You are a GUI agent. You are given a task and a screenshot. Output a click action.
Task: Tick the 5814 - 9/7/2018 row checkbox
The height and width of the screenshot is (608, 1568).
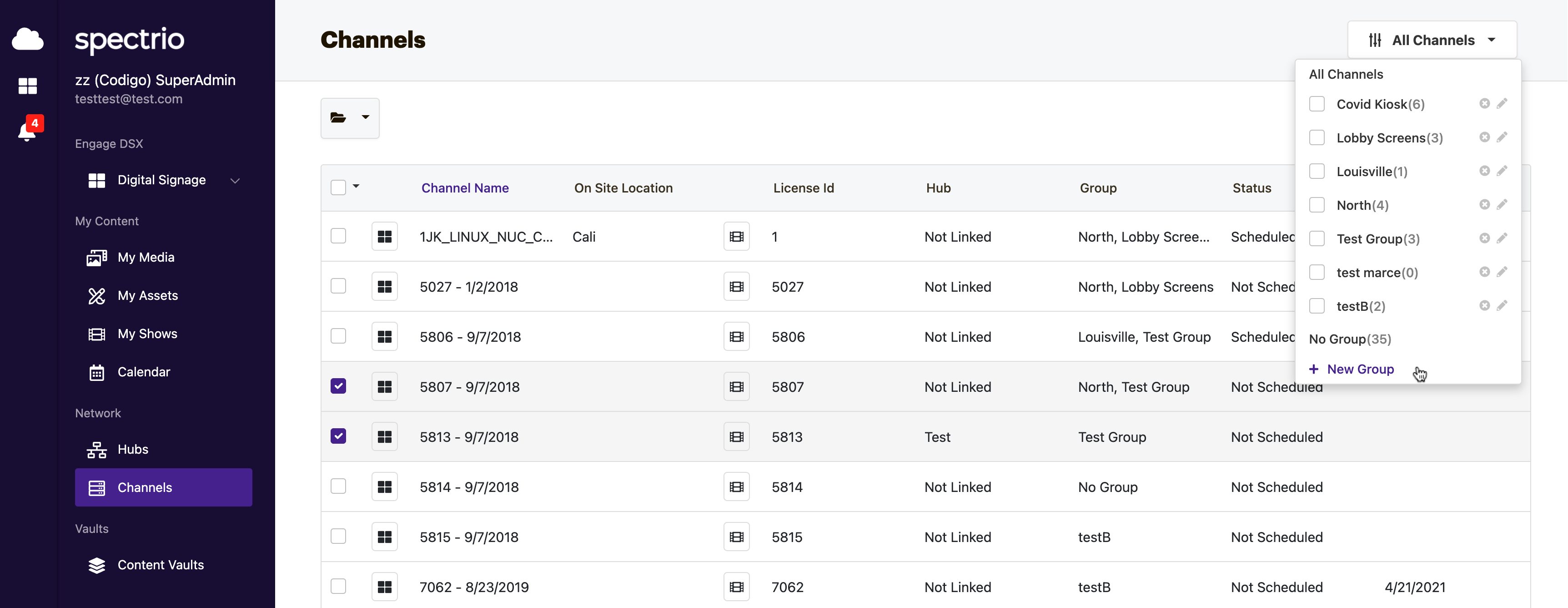coord(338,486)
